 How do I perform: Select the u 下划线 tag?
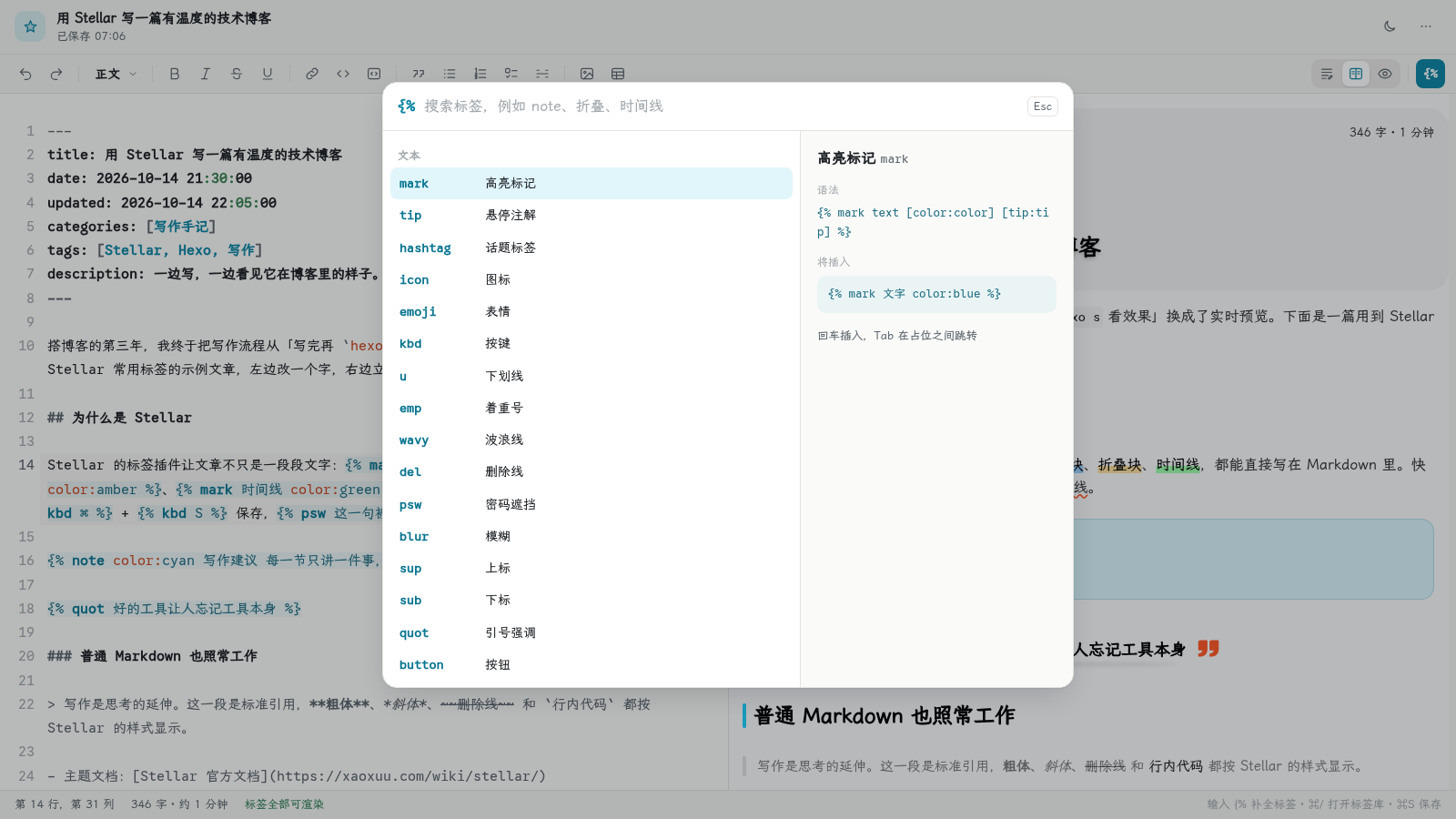coord(591,376)
